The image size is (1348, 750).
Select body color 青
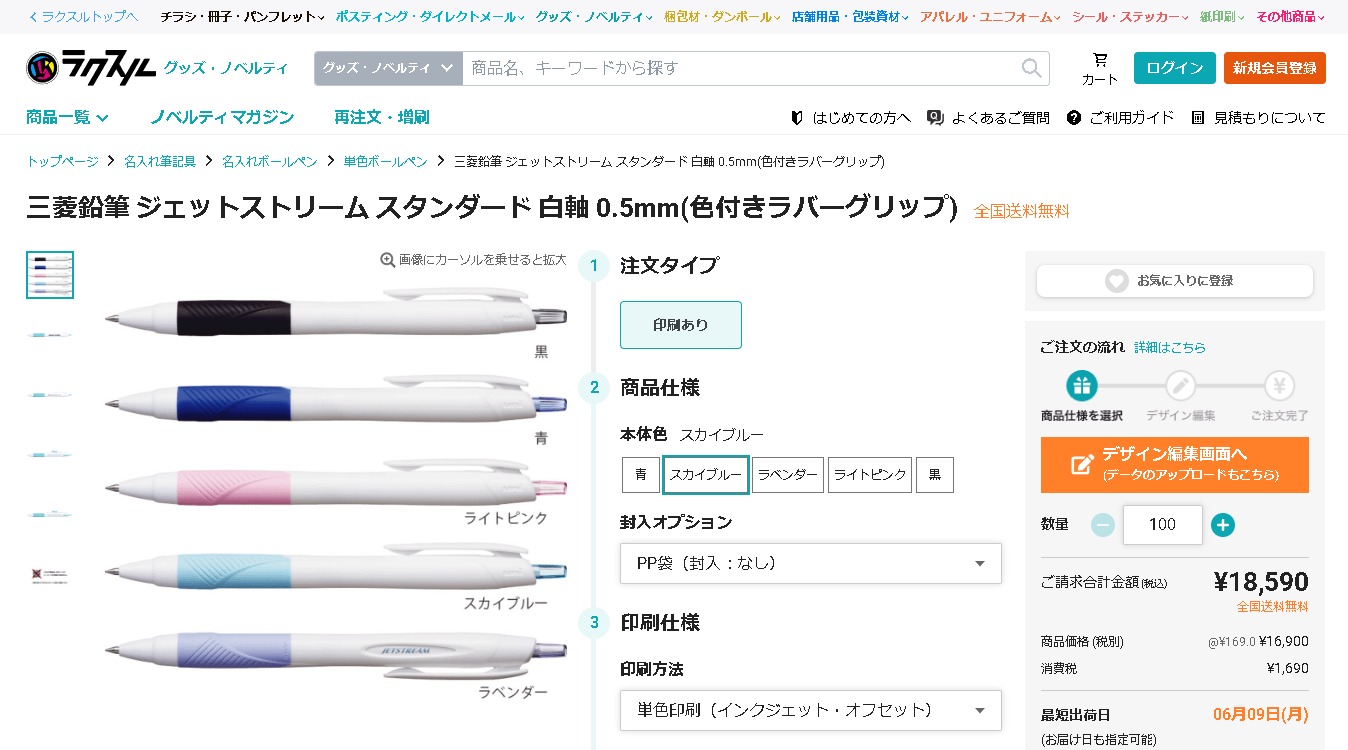click(641, 475)
